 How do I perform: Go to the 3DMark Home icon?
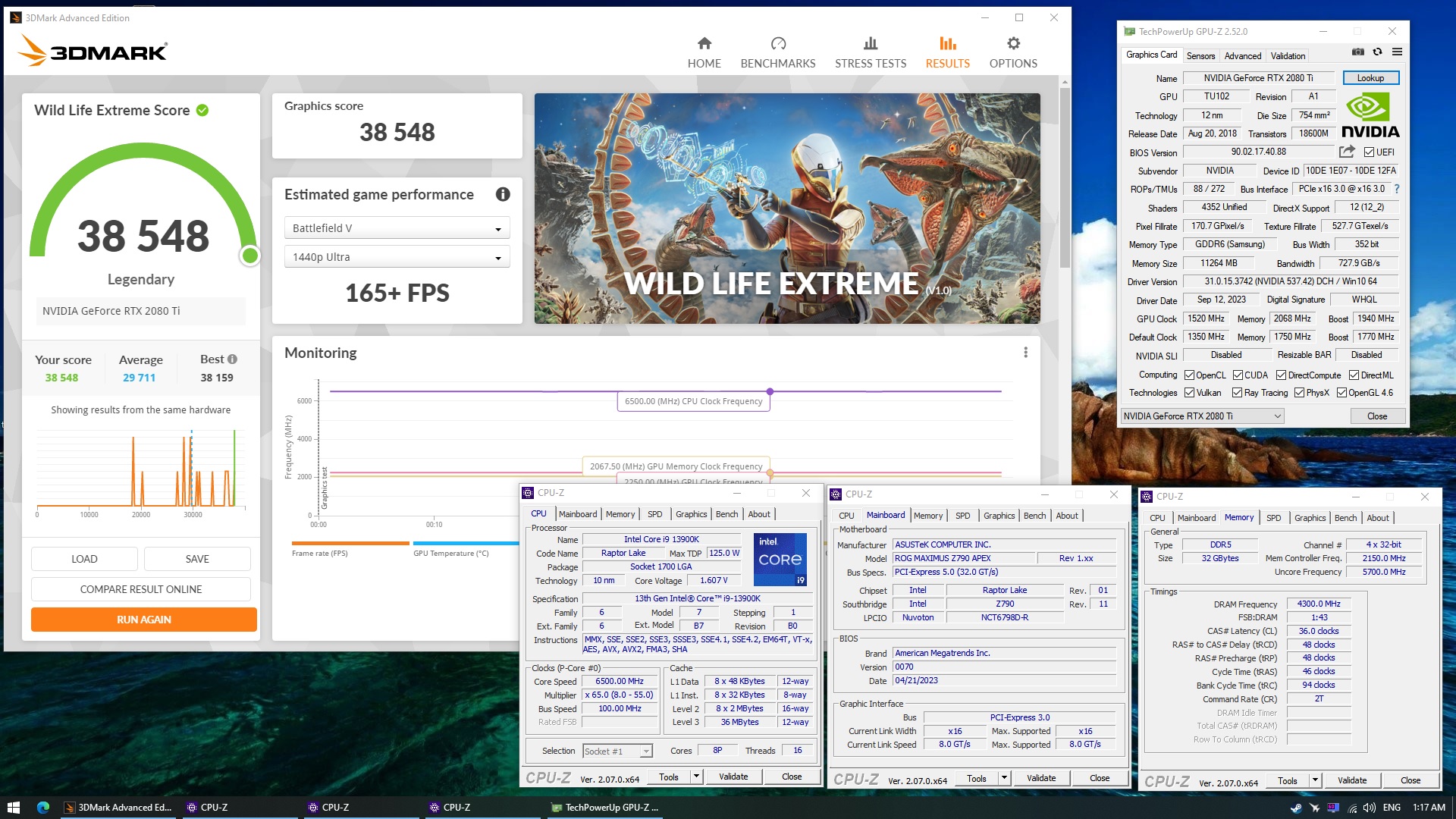pyautogui.click(x=704, y=43)
